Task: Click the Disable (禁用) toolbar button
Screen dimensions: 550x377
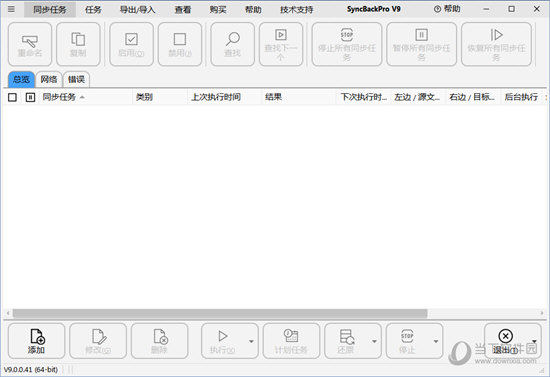Action: point(180,45)
